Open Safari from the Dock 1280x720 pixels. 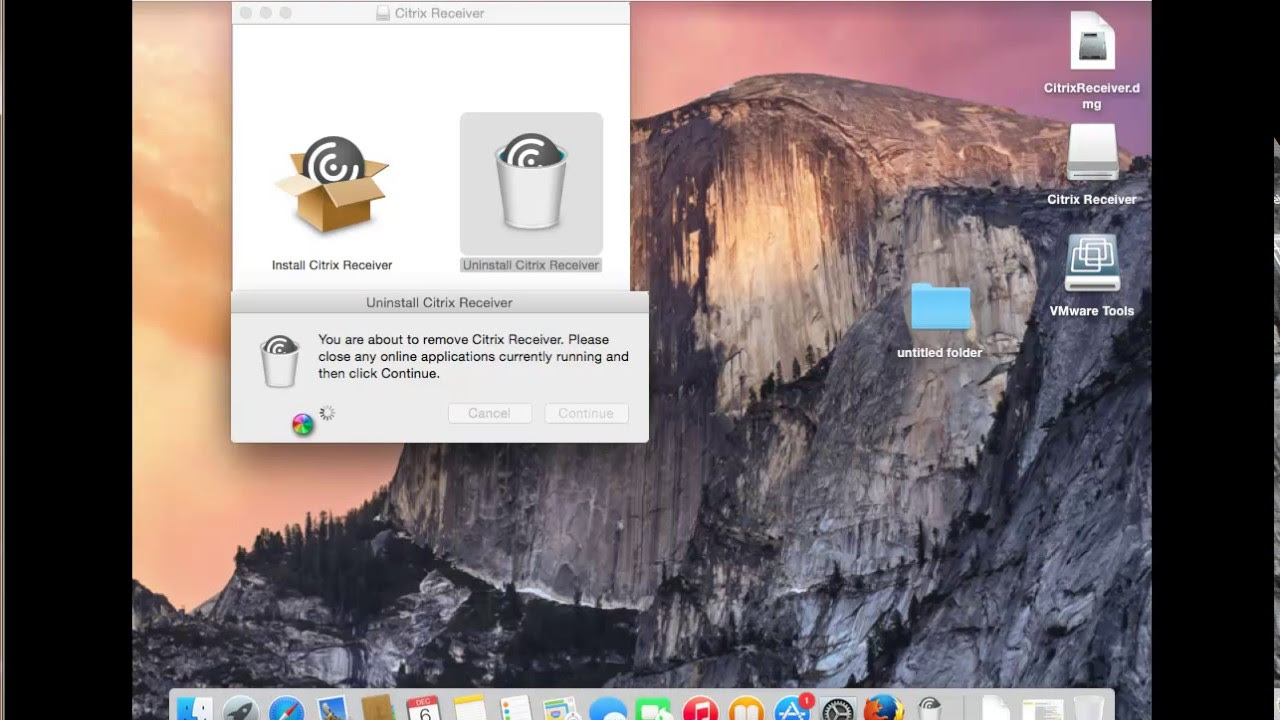[287, 708]
